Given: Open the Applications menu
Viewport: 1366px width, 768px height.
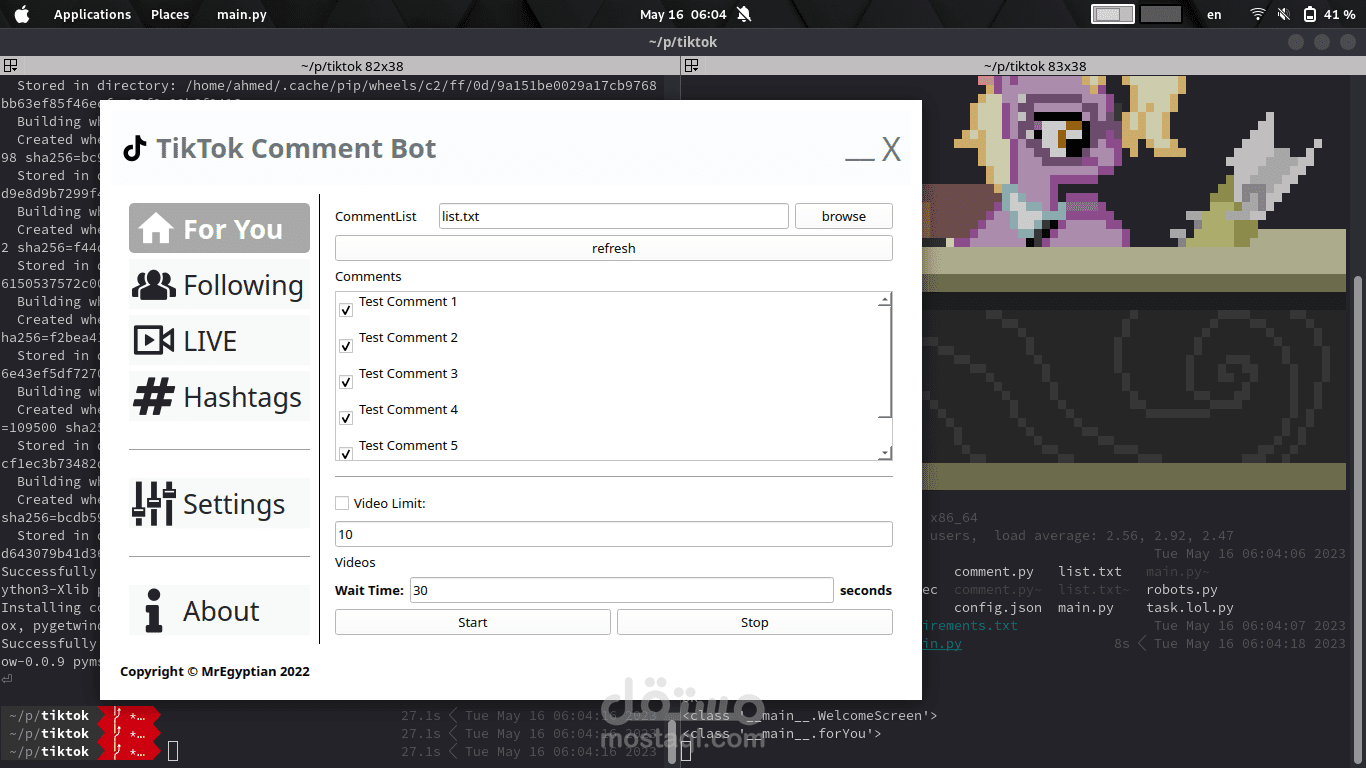Looking at the screenshot, I should pos(92,14).
